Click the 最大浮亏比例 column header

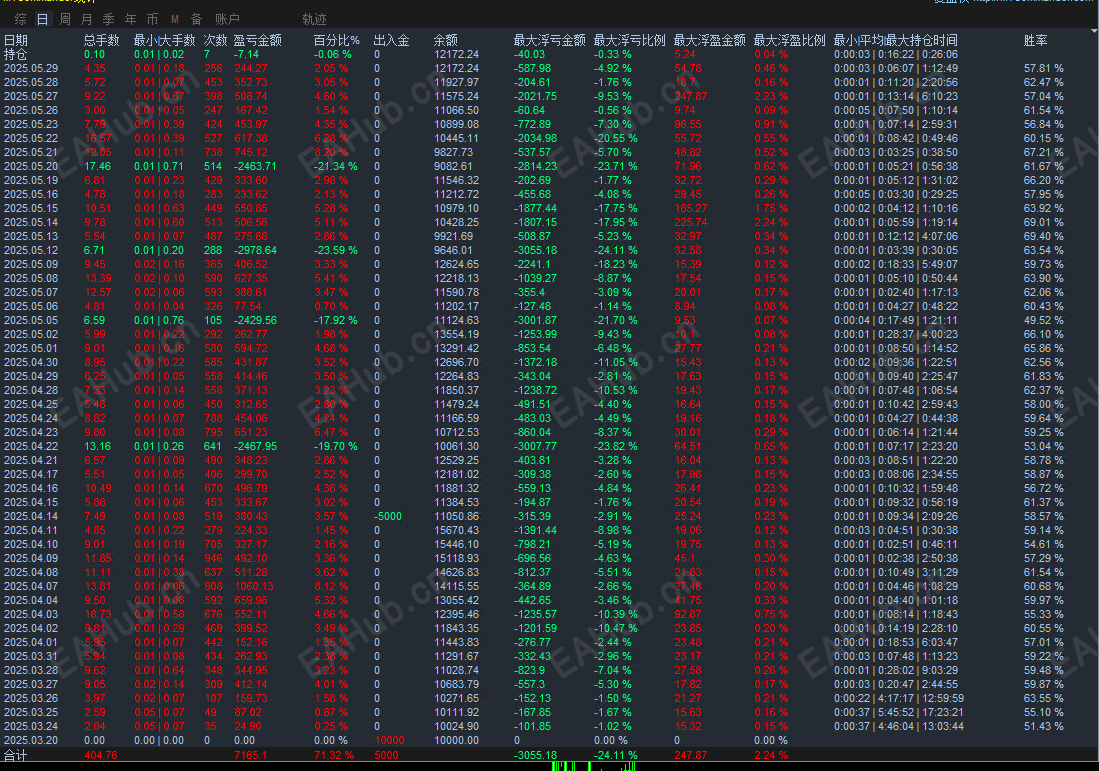(629, 41)
